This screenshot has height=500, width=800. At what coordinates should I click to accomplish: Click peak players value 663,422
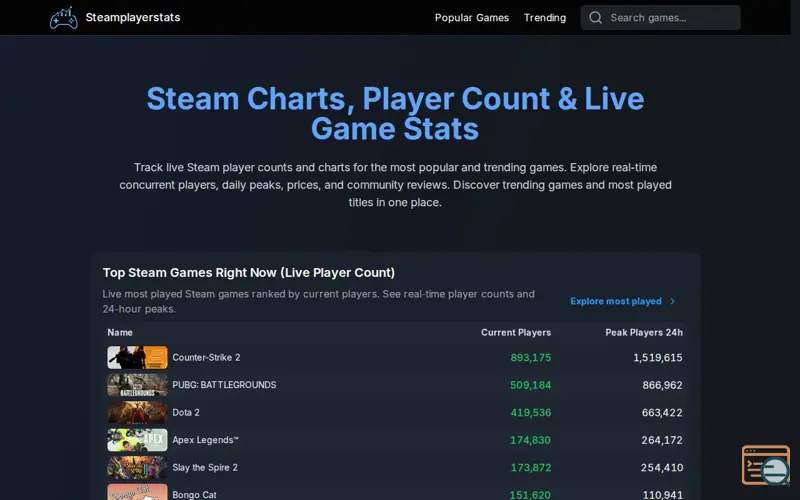(x=662, y=413)
